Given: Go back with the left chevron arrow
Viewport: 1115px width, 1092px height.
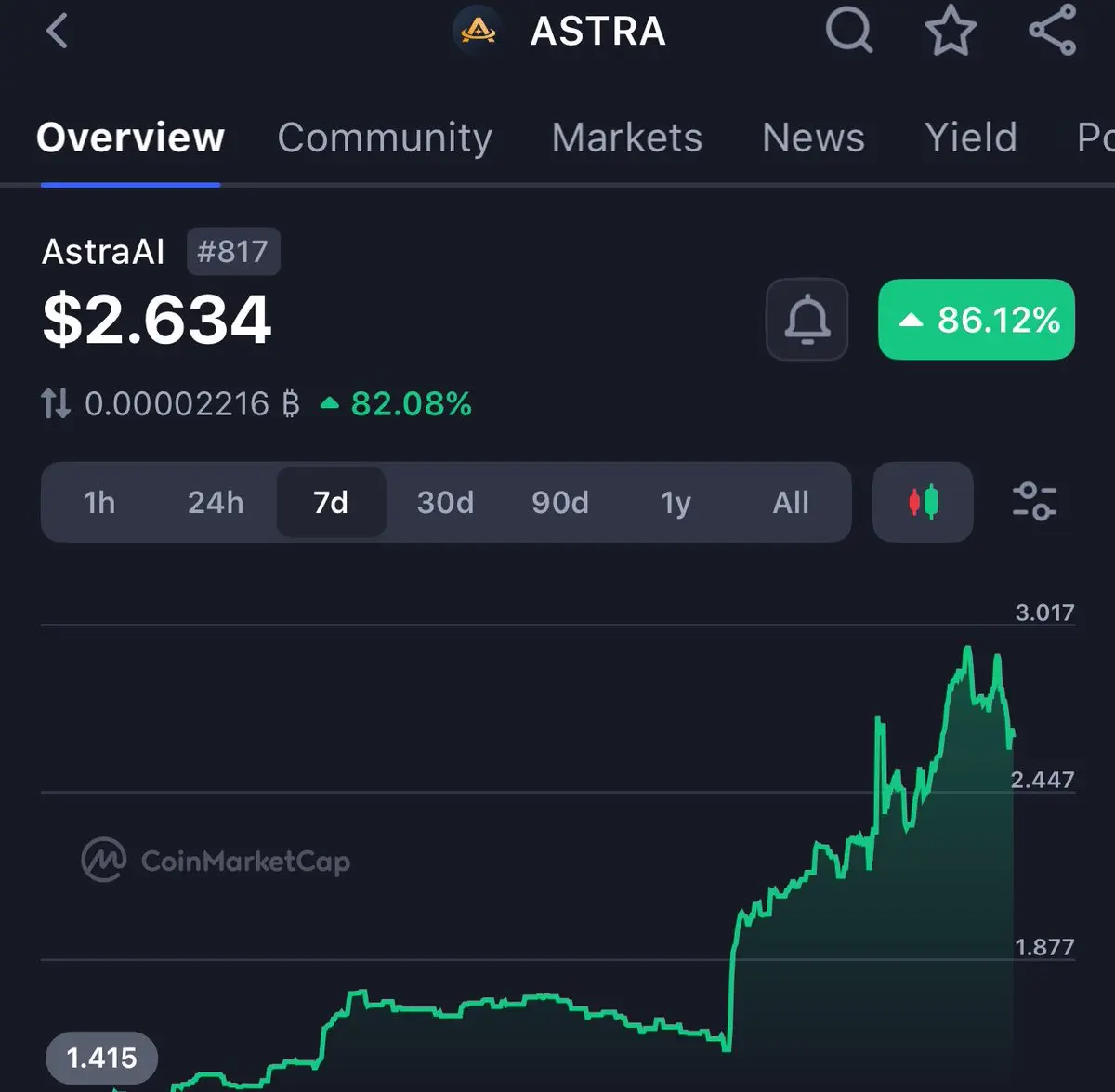Looking at the screenshot, I should [x=58, y=31].
